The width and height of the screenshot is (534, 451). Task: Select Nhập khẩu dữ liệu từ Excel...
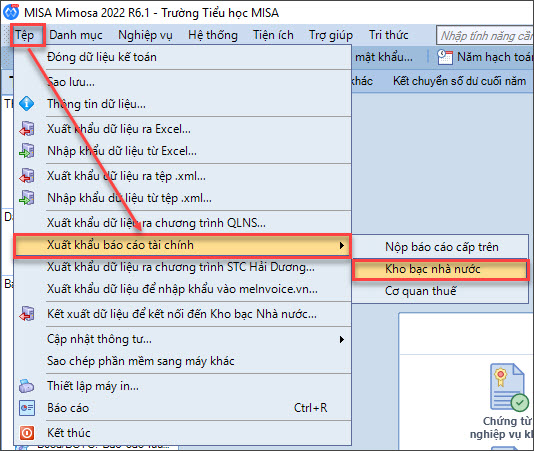183,151
